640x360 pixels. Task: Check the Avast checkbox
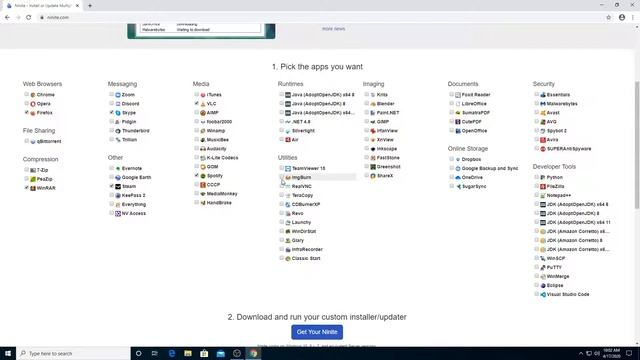(536, 112)
